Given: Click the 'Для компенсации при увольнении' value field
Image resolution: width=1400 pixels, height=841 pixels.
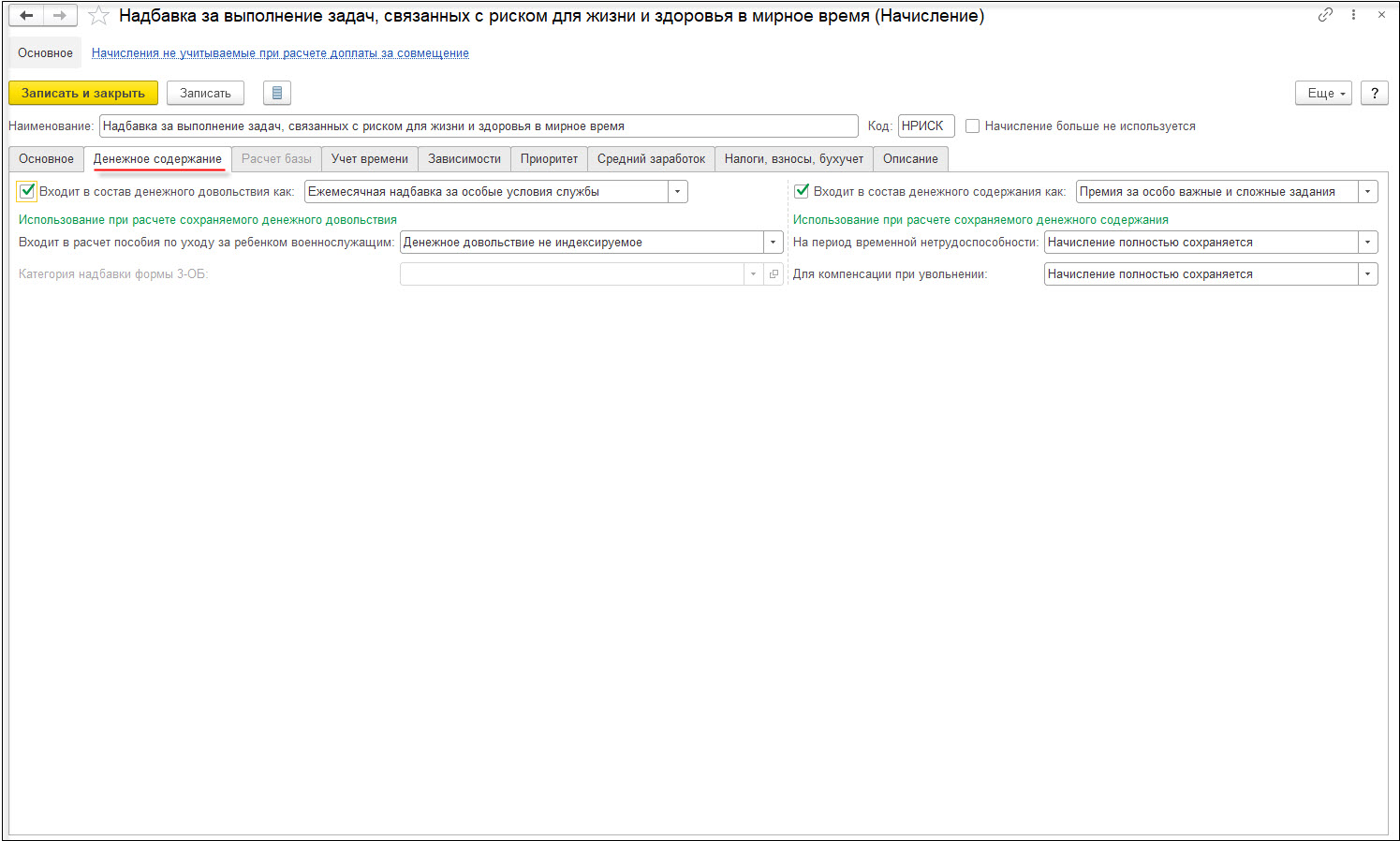Looking at the screenshot, I should (x=1201, y=274).
